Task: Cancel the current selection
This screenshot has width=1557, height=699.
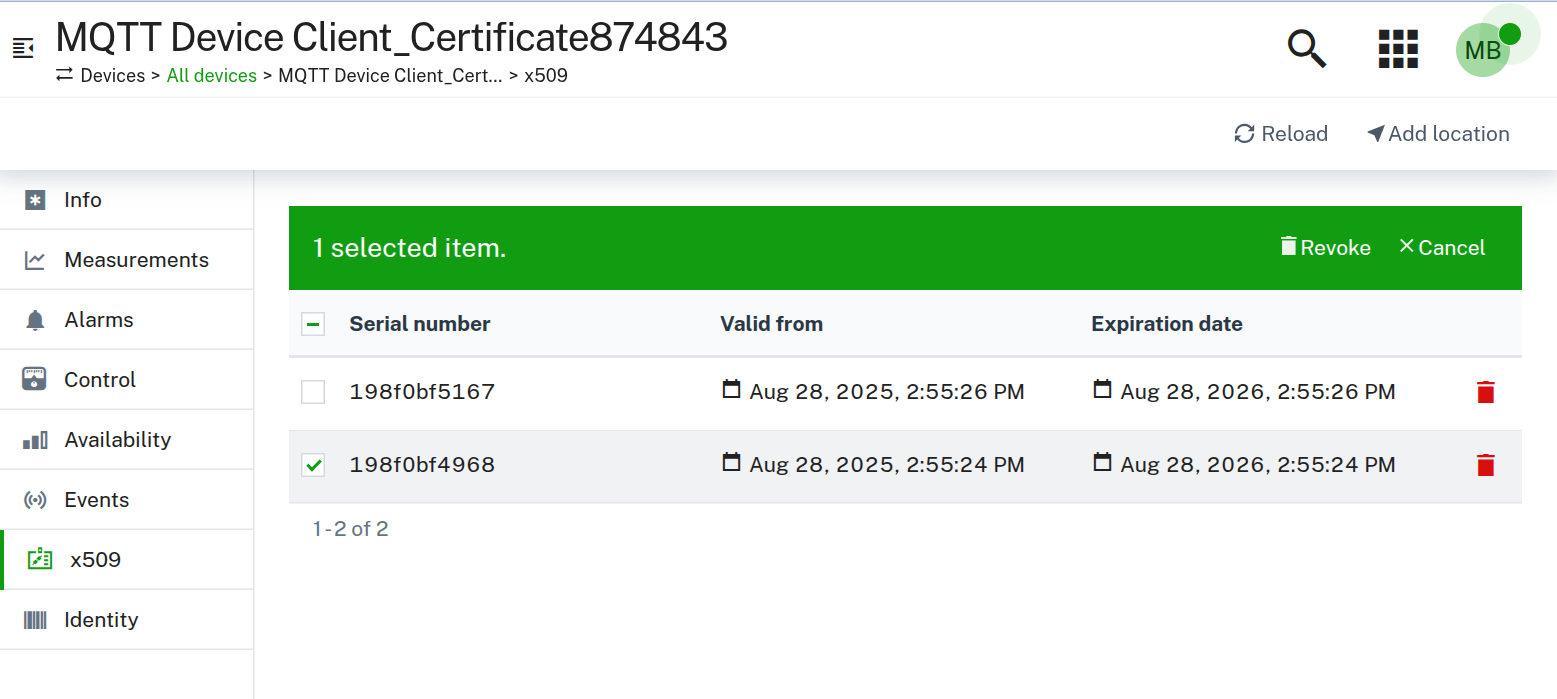Action: [1441, 247]
